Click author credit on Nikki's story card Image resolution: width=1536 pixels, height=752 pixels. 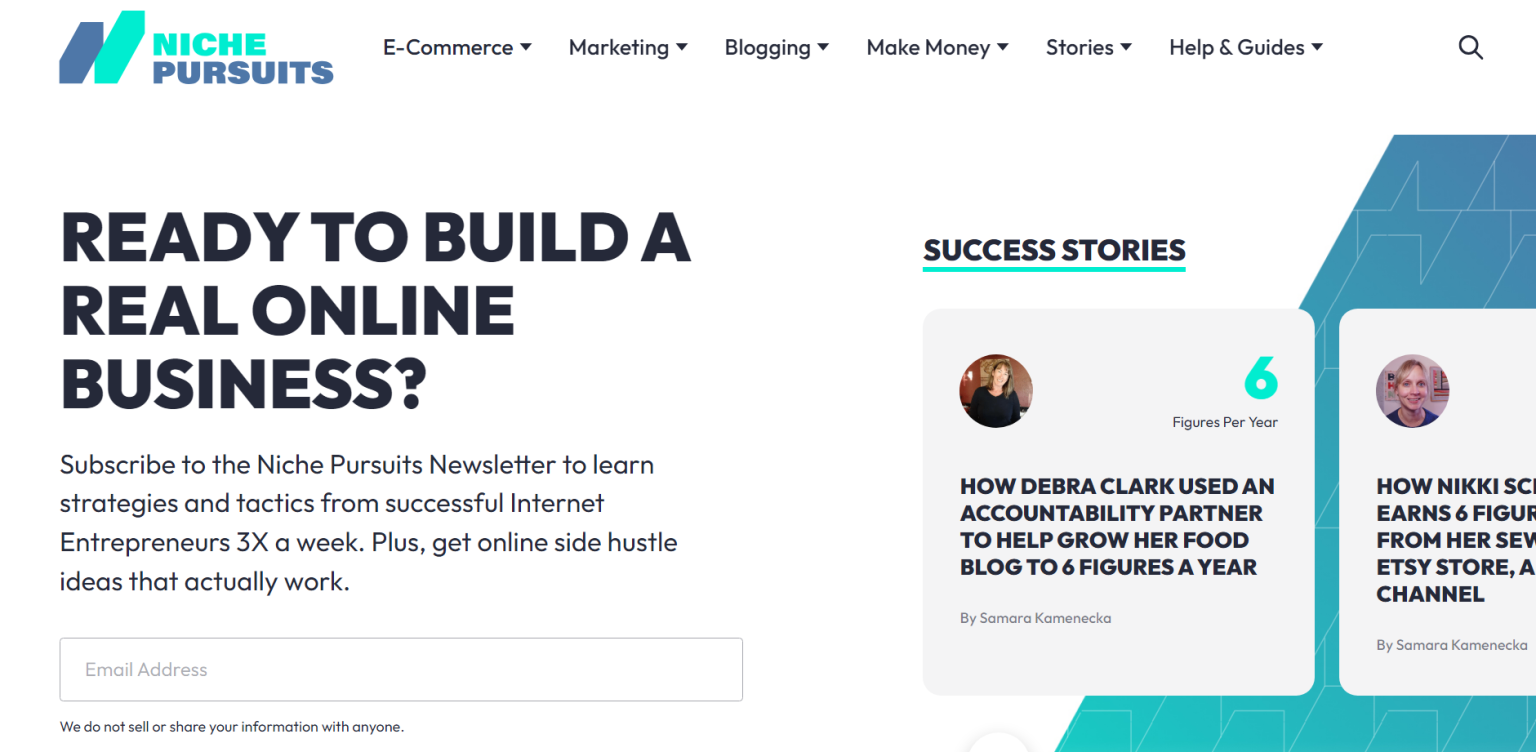[1451, 645]
